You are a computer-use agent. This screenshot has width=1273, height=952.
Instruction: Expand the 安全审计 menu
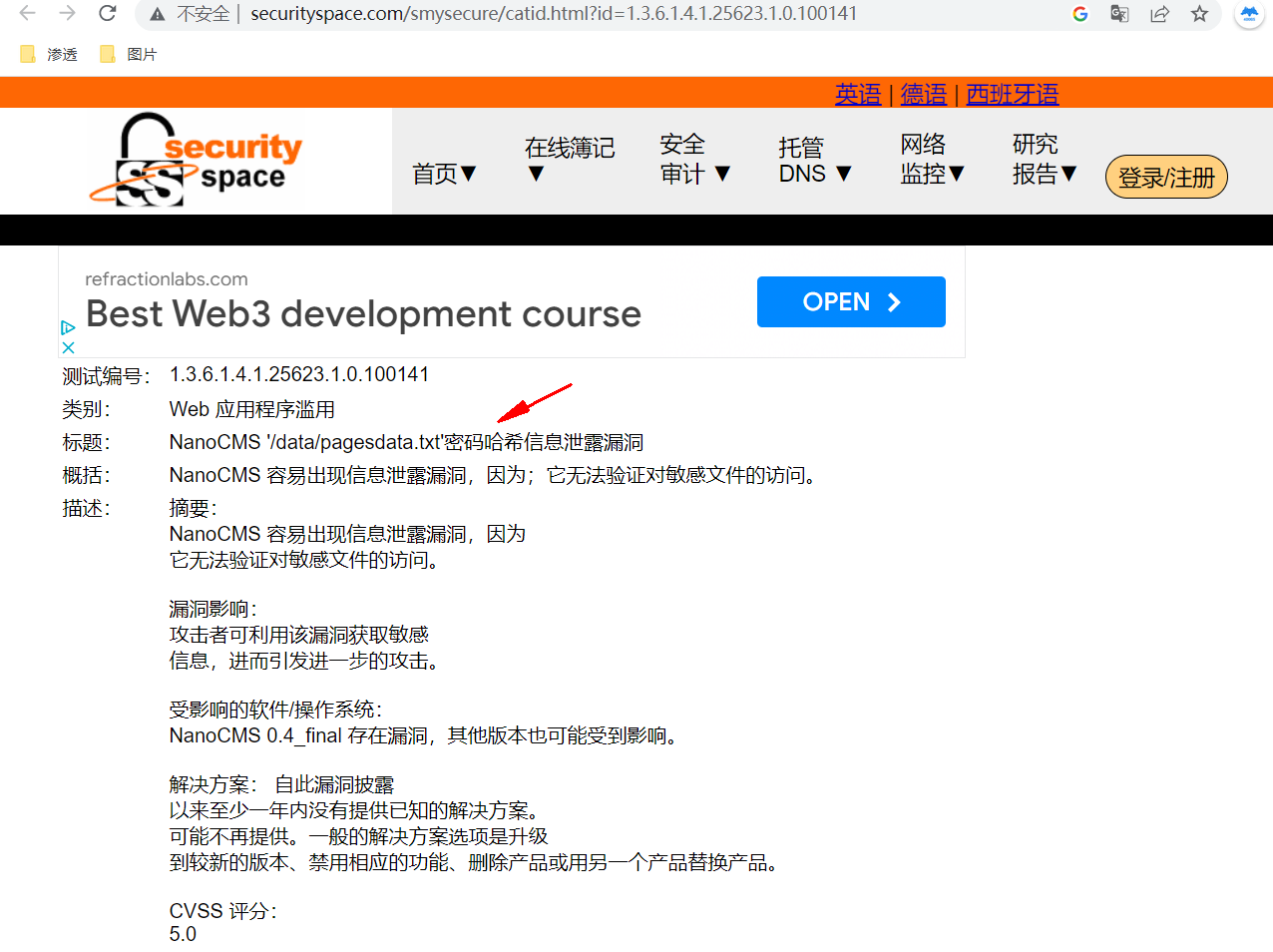695,159
